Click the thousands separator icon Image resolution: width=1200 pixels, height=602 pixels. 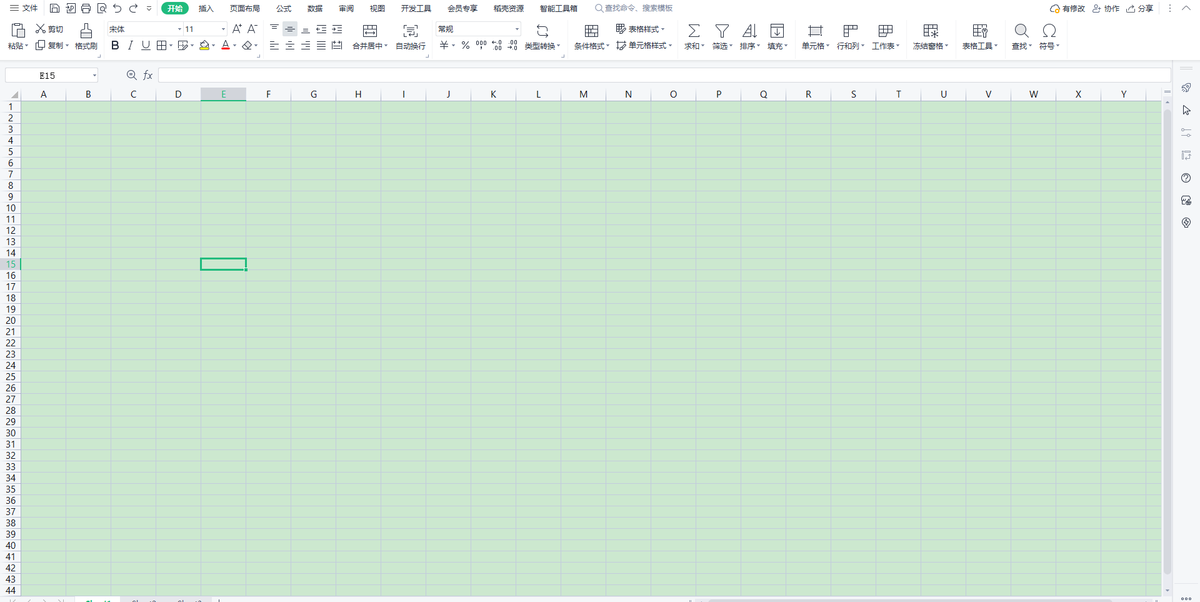coord(481,46)
